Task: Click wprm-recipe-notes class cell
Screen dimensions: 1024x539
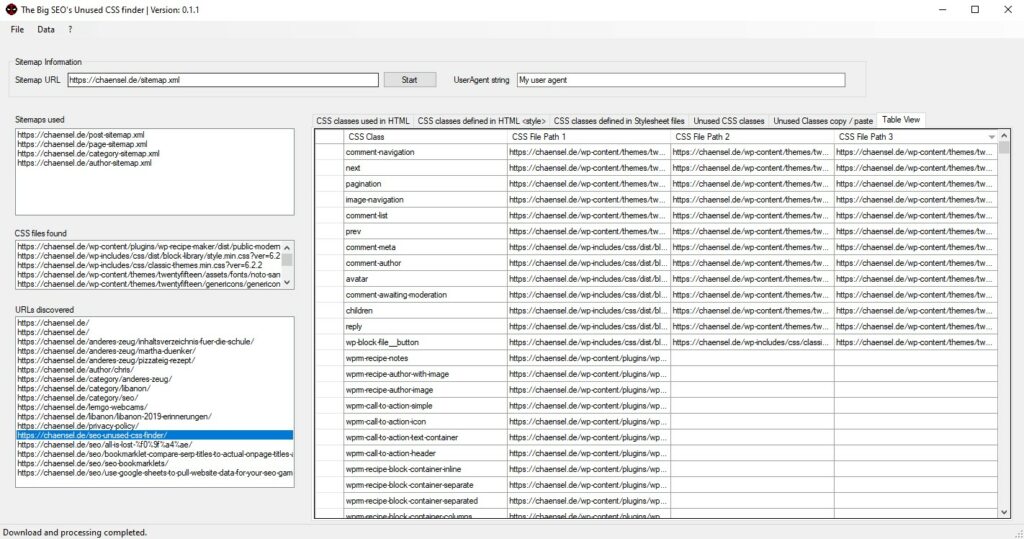Action: point(425,358)
